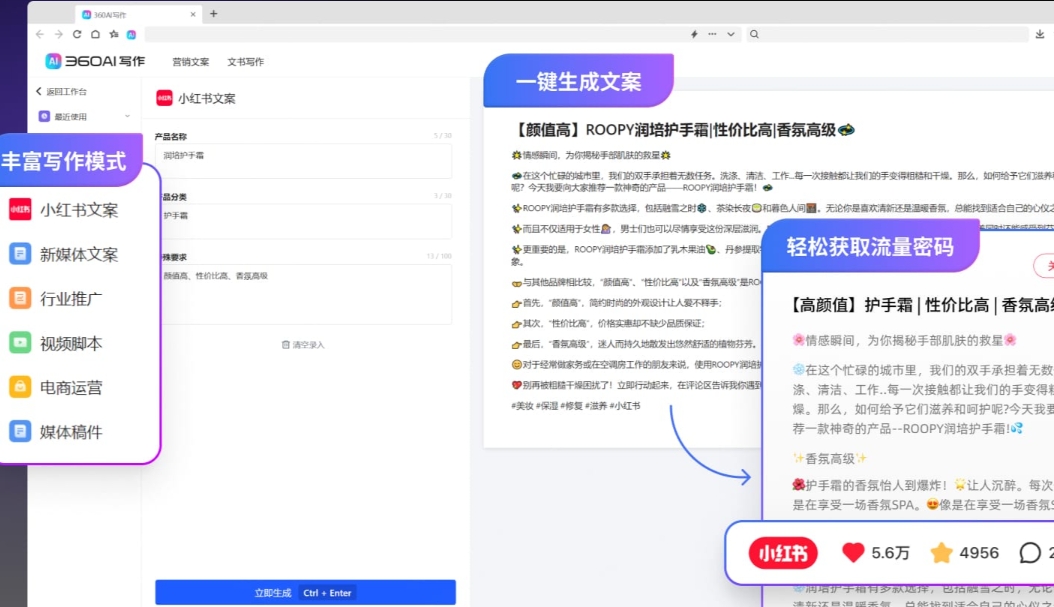Like the post via the heart icon
Viewport: 1054px width, 607px height.
[x=852, y=551]
